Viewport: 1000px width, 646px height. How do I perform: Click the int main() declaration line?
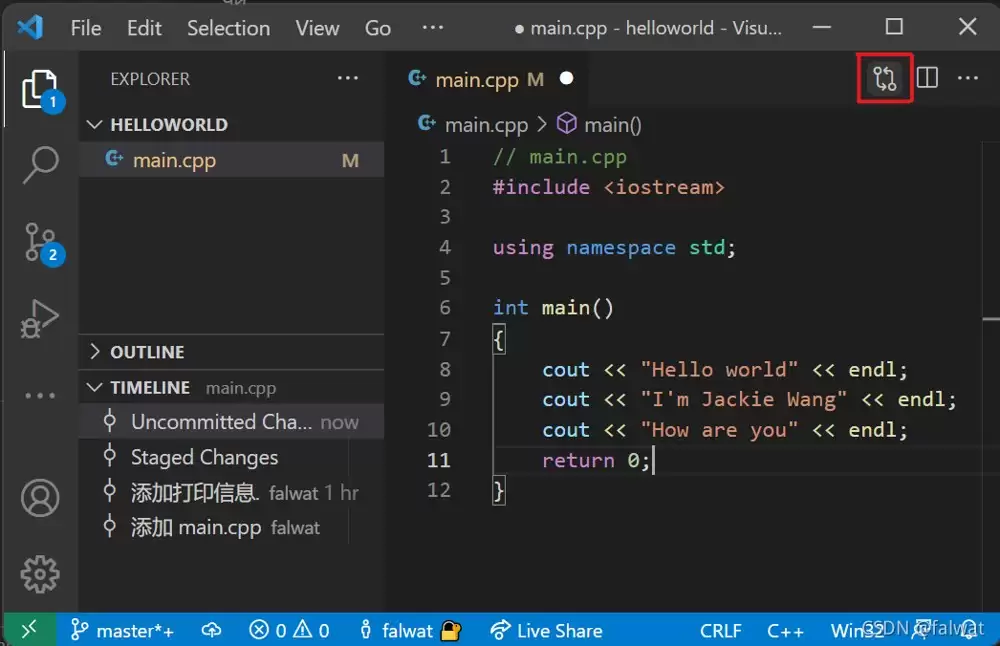click(x=553, y=308)
